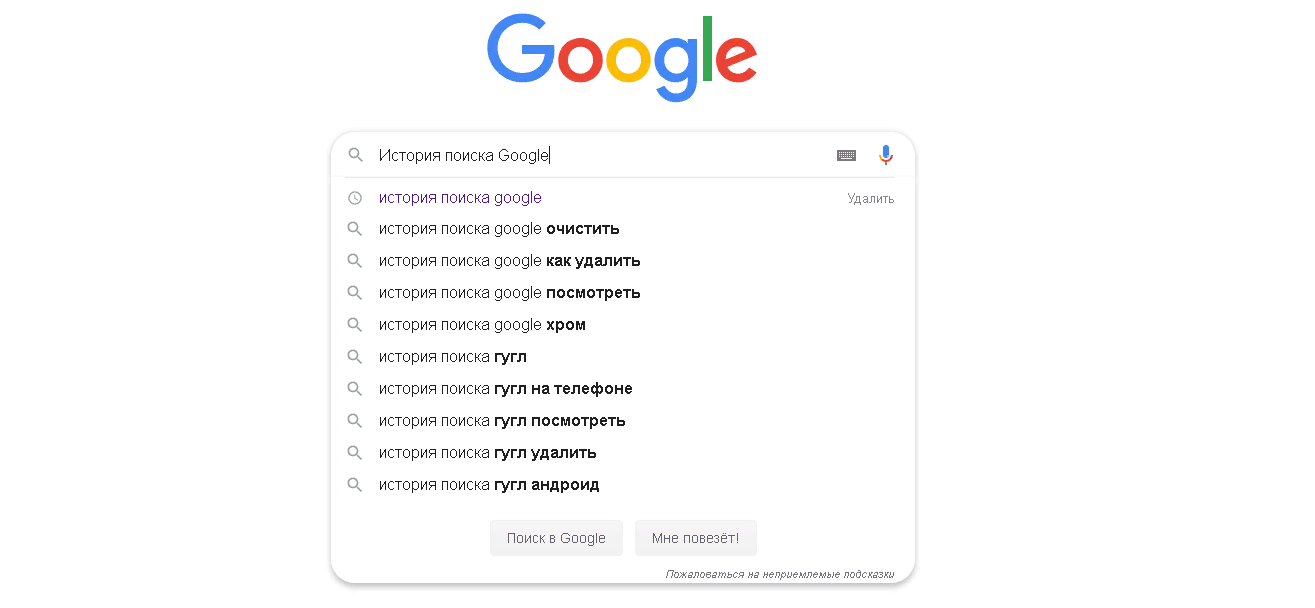The image size is (1315, 608).
Task: Pick suggestion 'история поиска гугл удалить'
Action: 487,453
